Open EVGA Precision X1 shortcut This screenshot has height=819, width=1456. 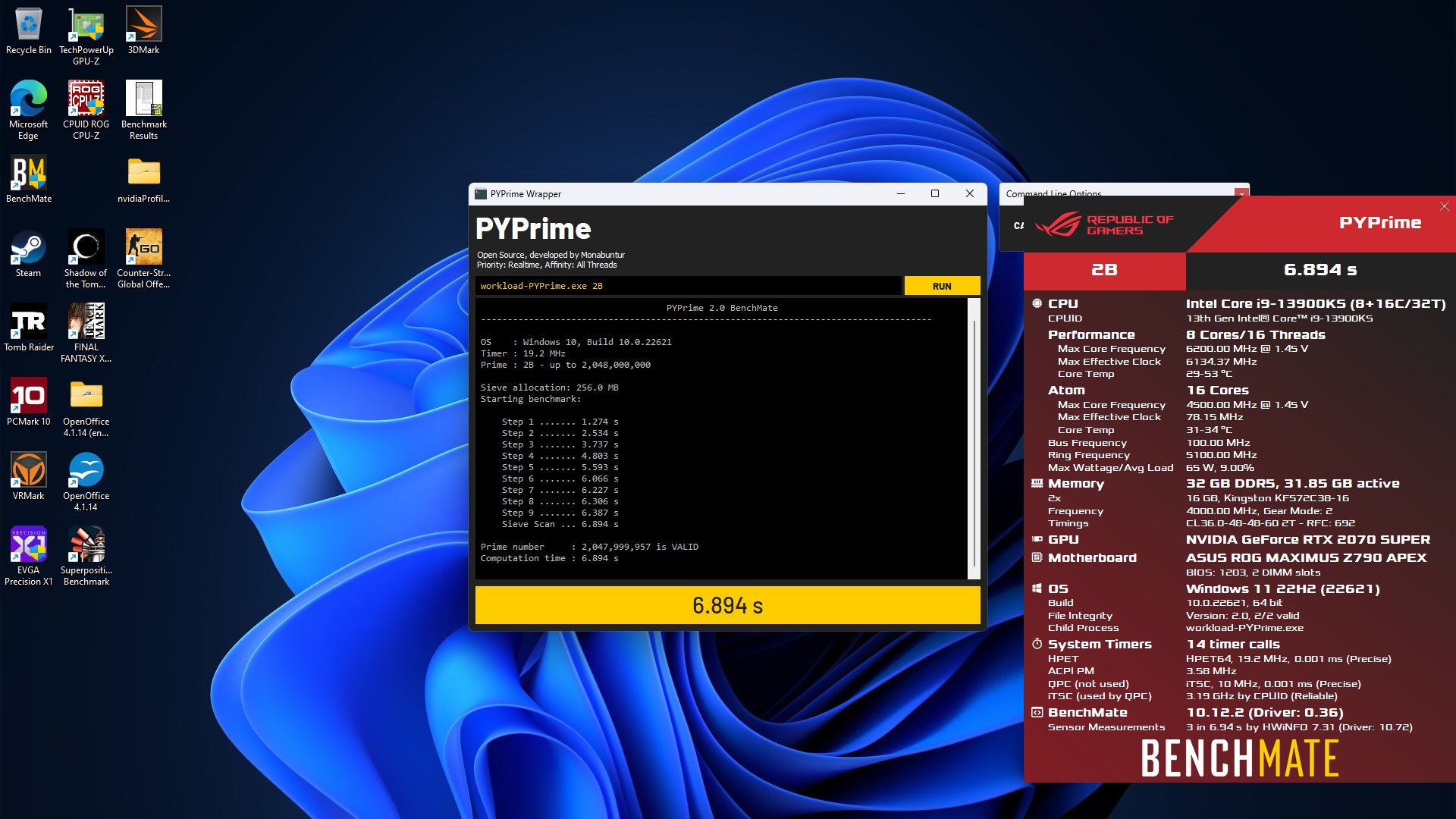click(x=29, y=557)
